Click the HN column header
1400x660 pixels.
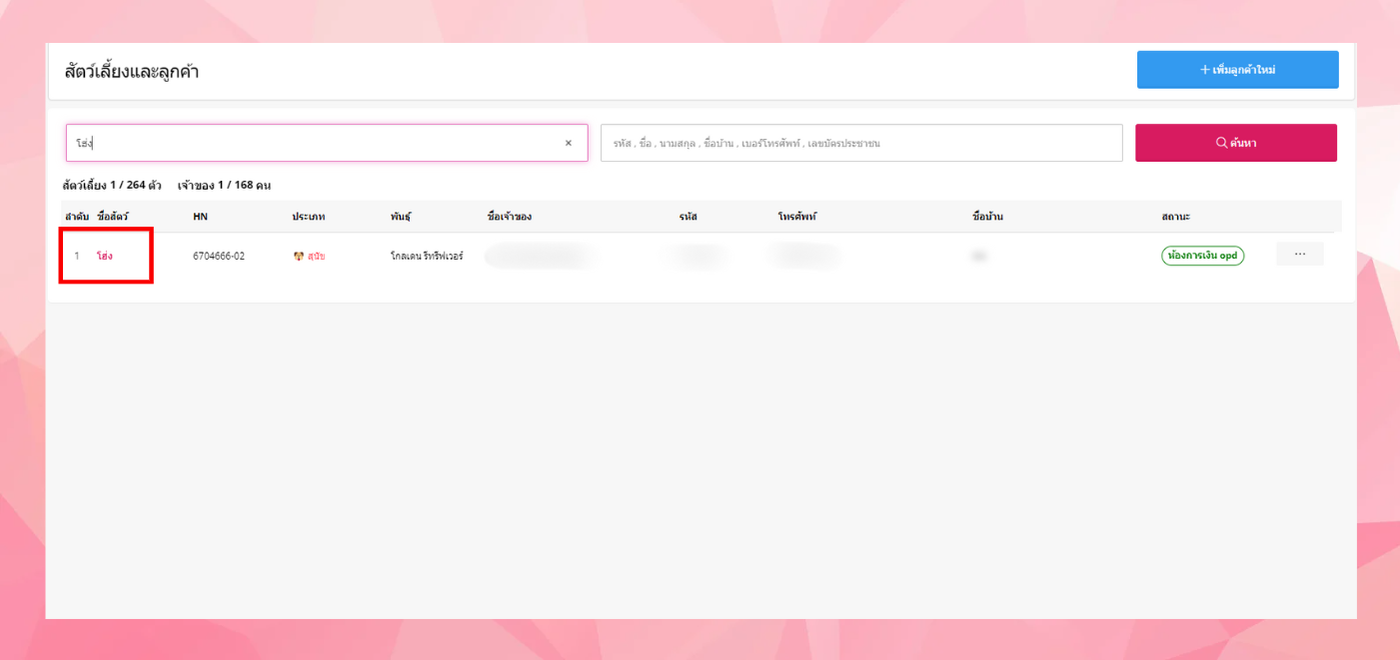click(200, 217)
